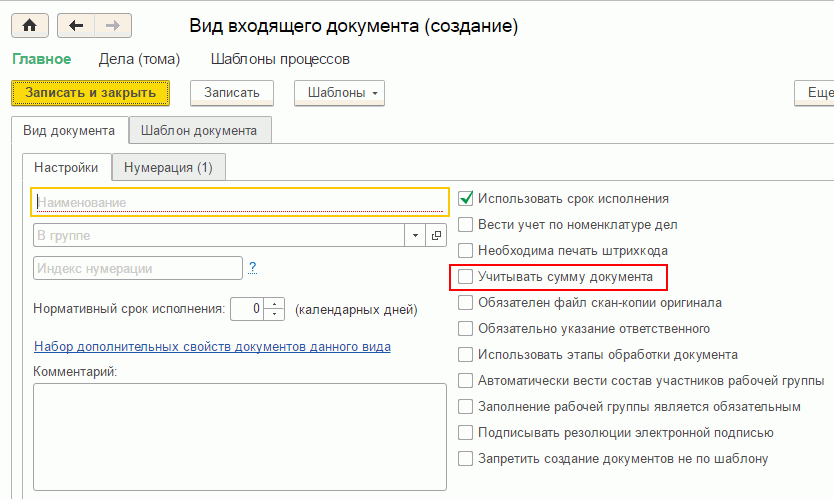Open the Дела (тома) section
The image size is (834, 499).
pos(139,59)
